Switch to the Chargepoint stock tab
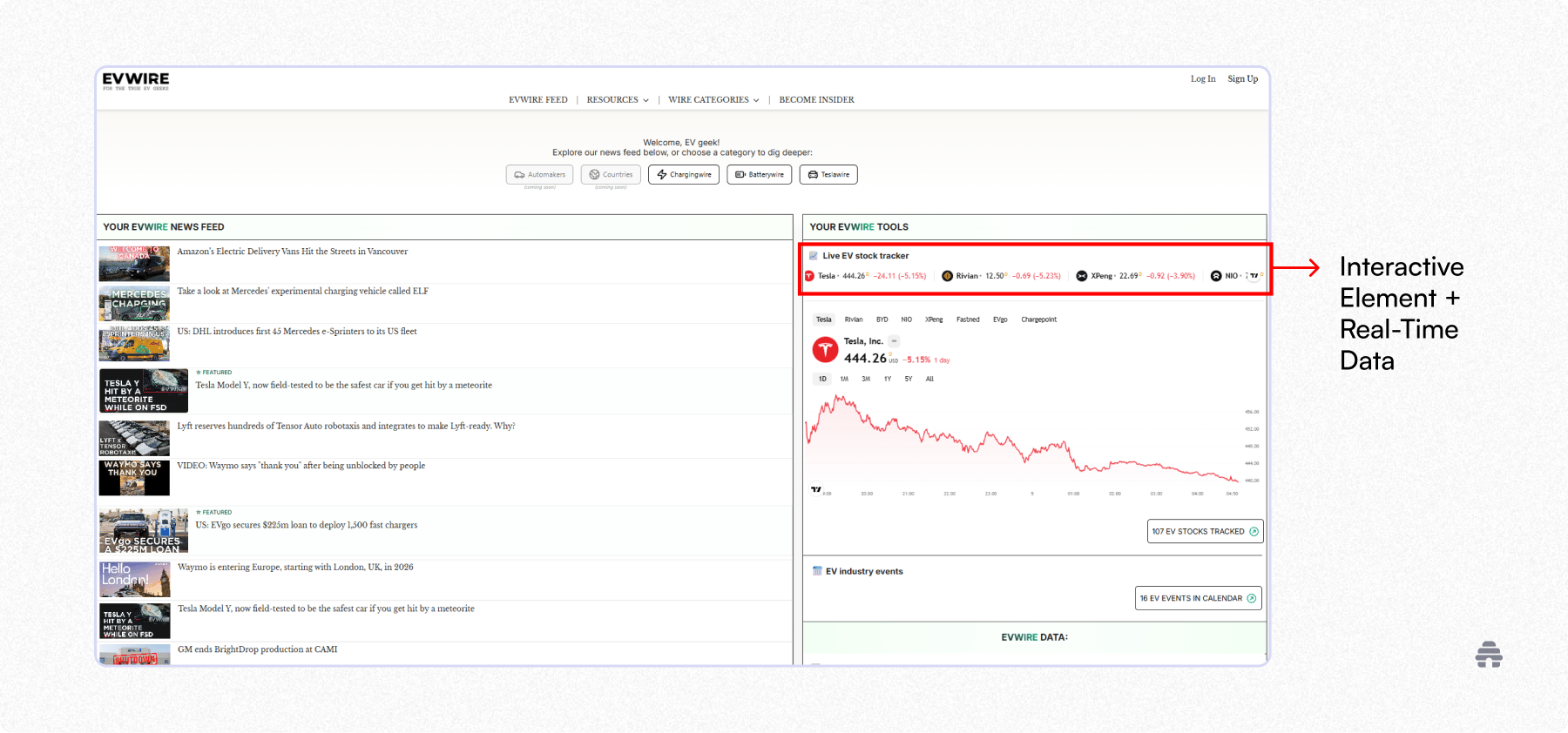The width and height of the screenshot is (1568, 733). 1039,319
